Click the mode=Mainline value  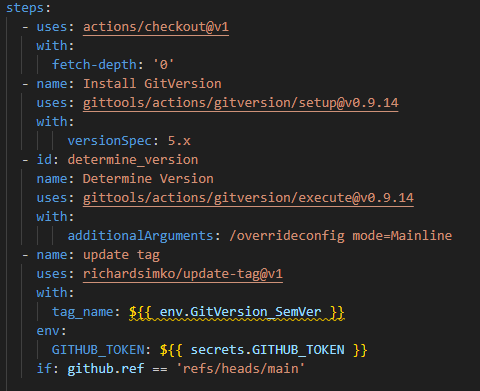[x=402, y=236]
